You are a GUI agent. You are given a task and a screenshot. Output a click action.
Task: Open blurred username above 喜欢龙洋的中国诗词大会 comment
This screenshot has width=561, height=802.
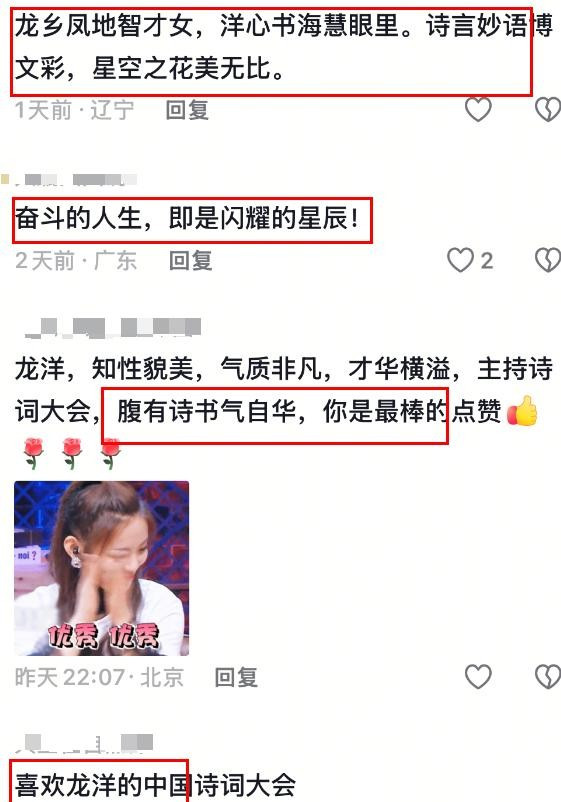pos(84,743)
